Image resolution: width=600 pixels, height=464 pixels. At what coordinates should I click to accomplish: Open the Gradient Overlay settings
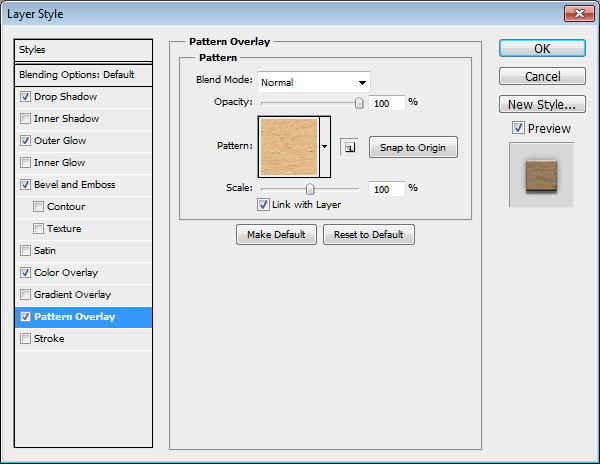pos(72,295)
